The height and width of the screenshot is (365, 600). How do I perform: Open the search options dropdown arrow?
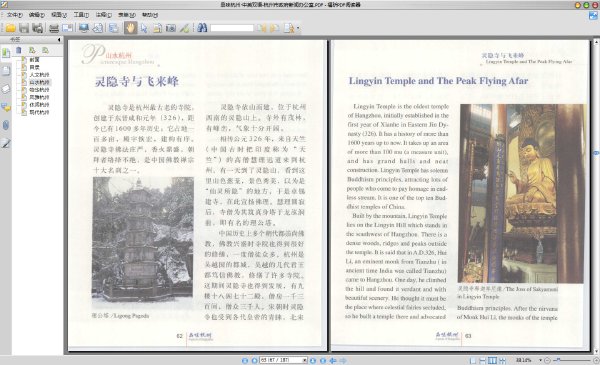298,28
